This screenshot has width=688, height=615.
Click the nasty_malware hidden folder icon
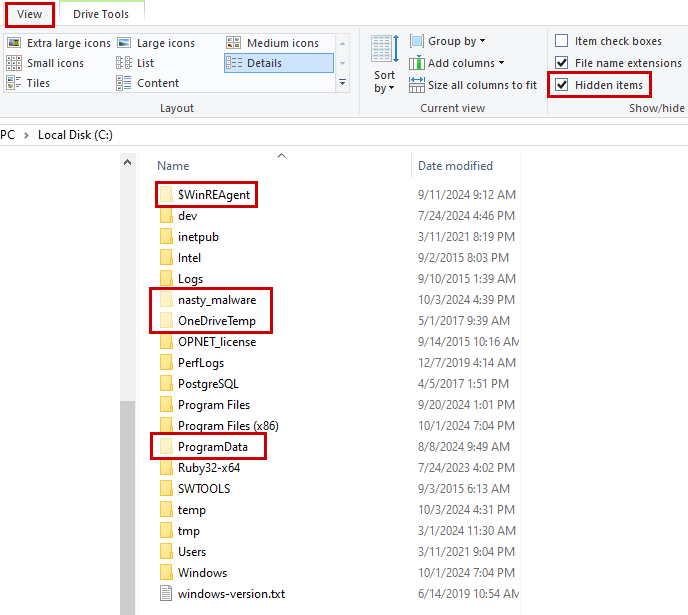coord(166,300)
